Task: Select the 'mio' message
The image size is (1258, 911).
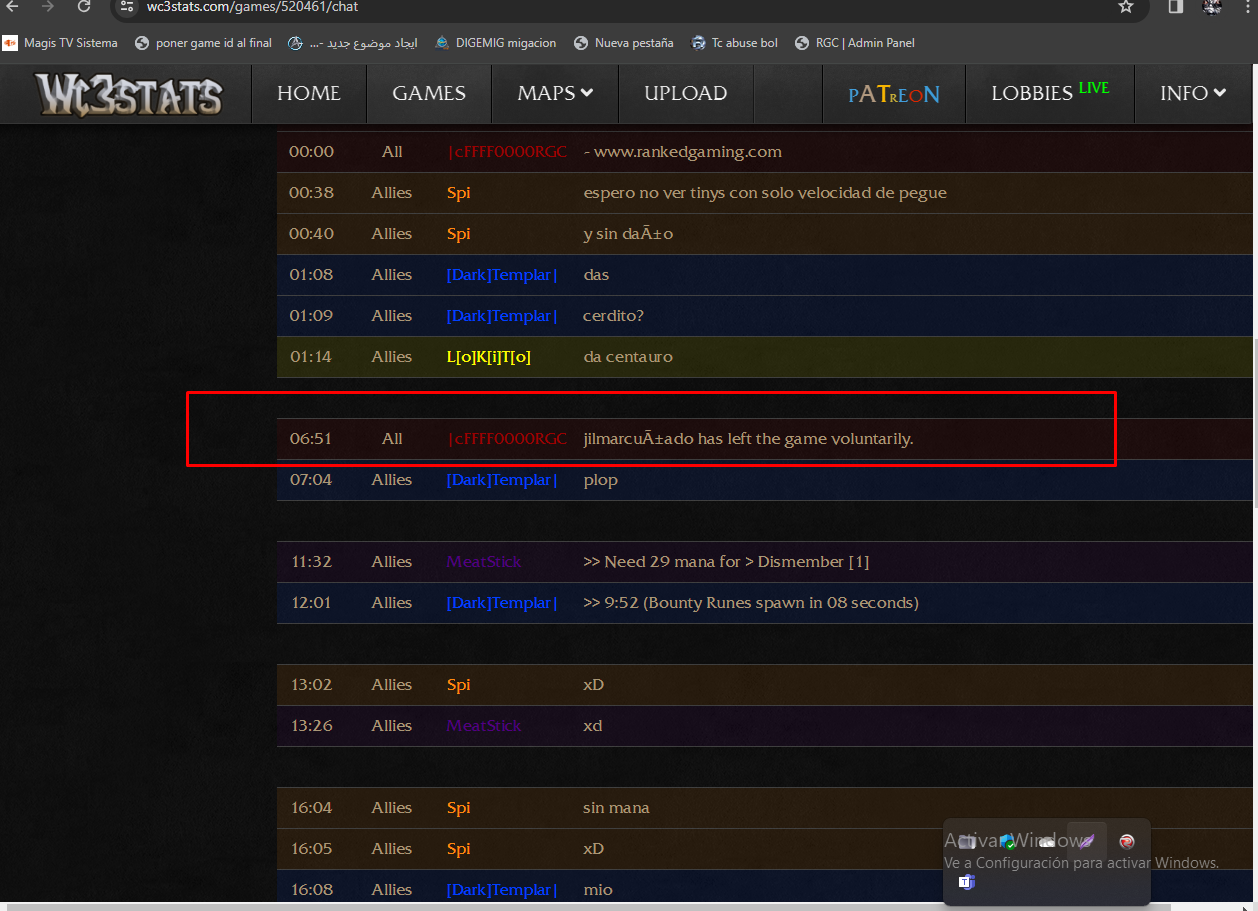Action: [598, 890]
